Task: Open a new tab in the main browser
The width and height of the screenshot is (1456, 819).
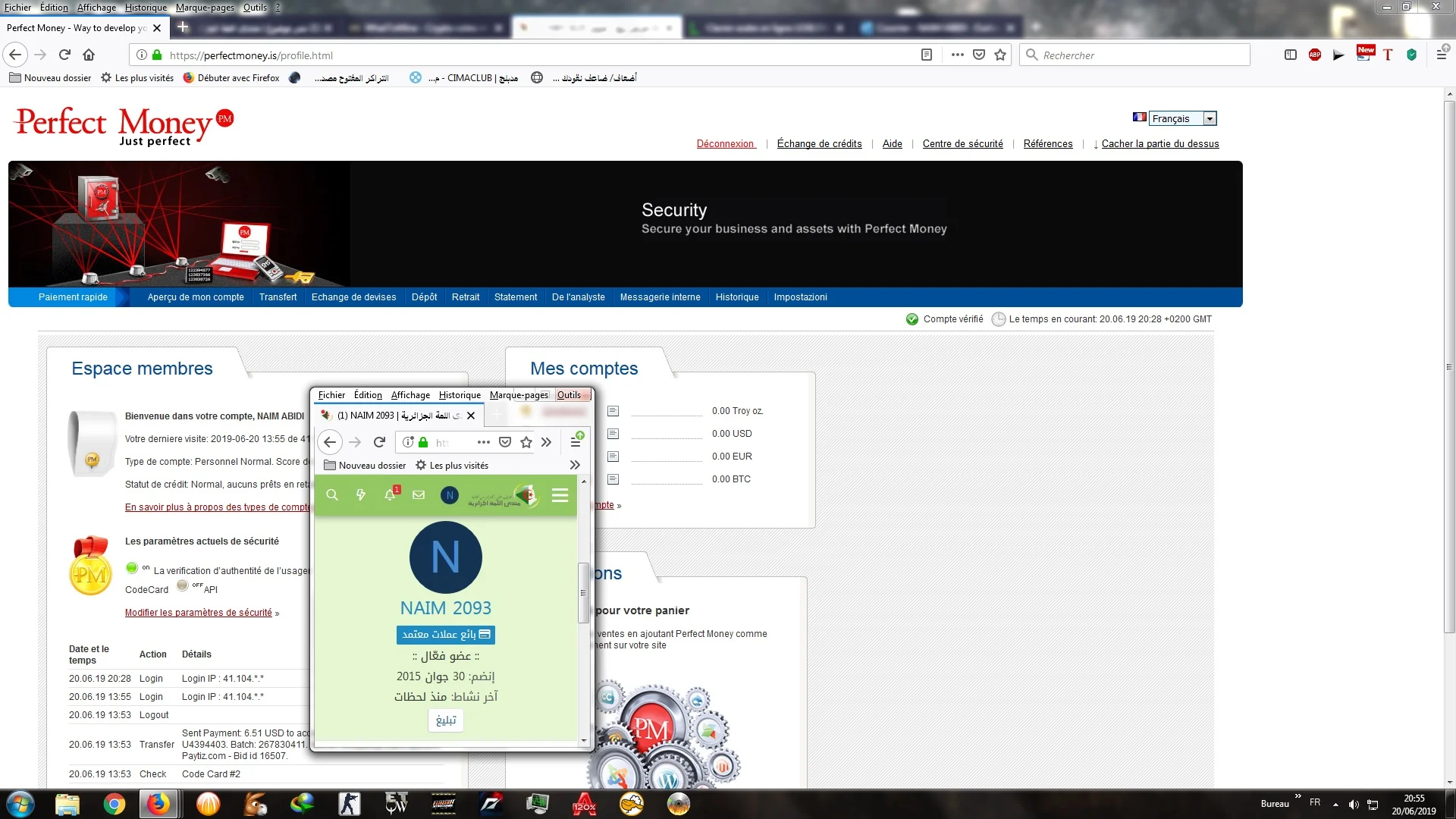Action: (x=183, y=27)
